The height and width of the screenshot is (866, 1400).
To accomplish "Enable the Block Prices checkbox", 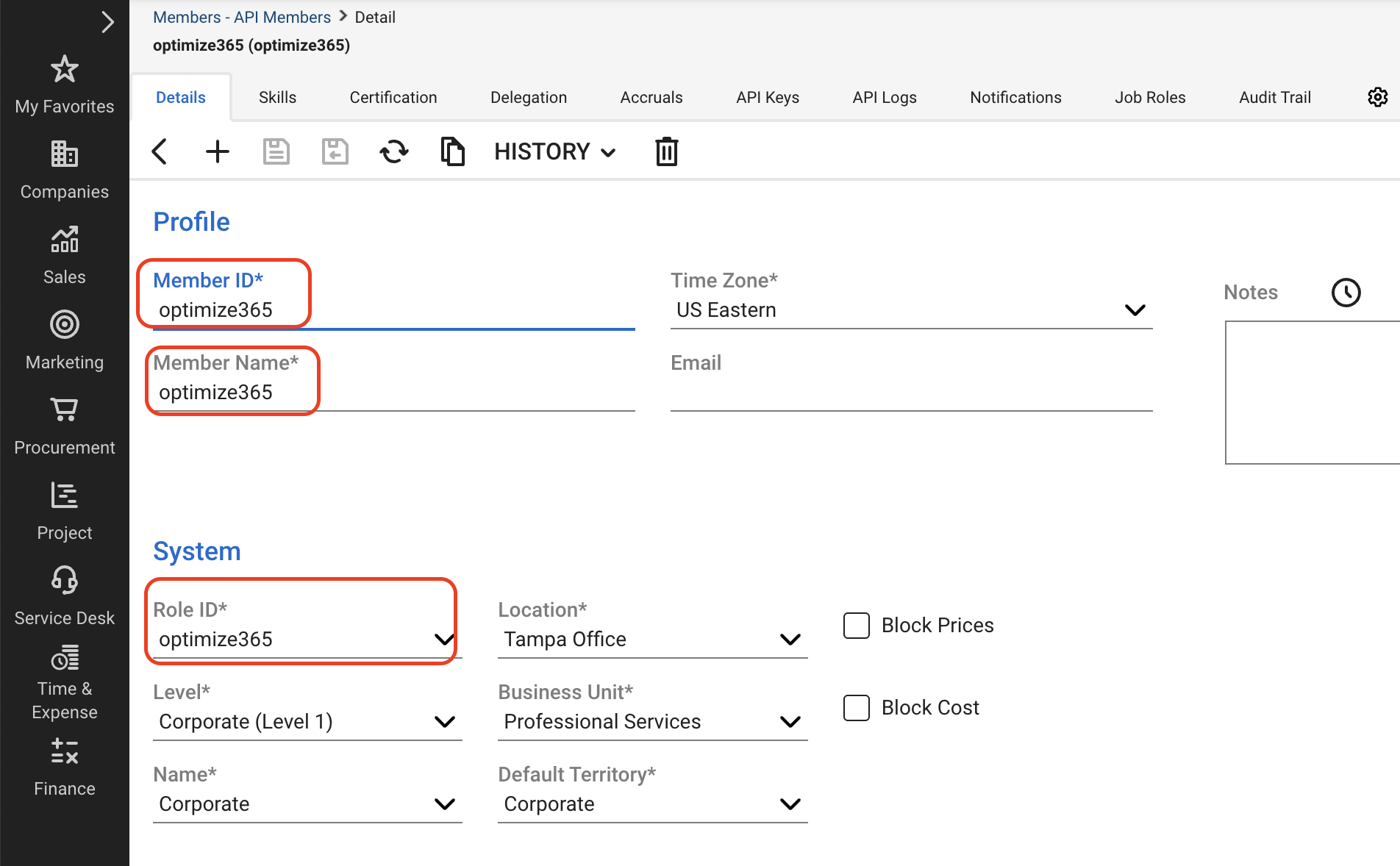I will pyautogui.click(x=857, y=626).
